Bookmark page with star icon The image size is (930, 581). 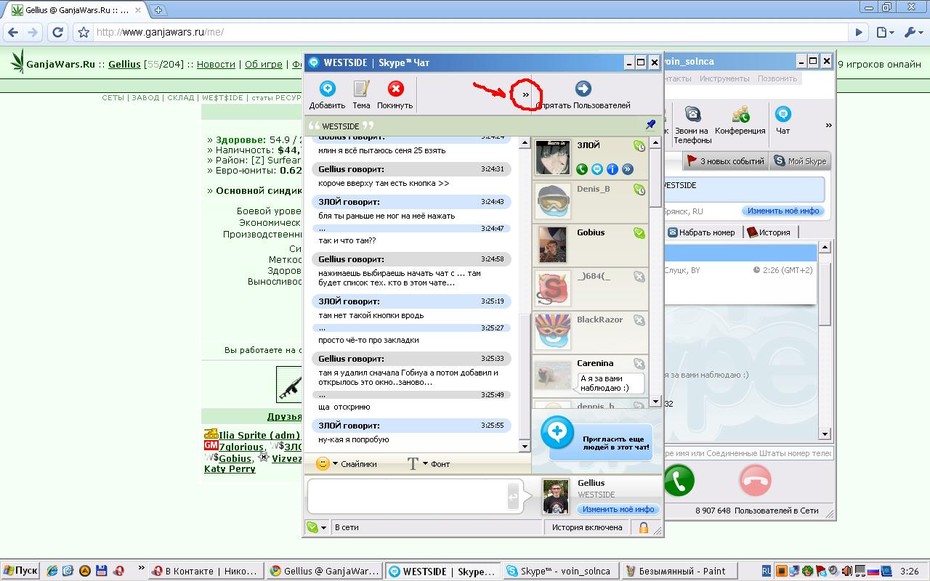pos(84,32)
